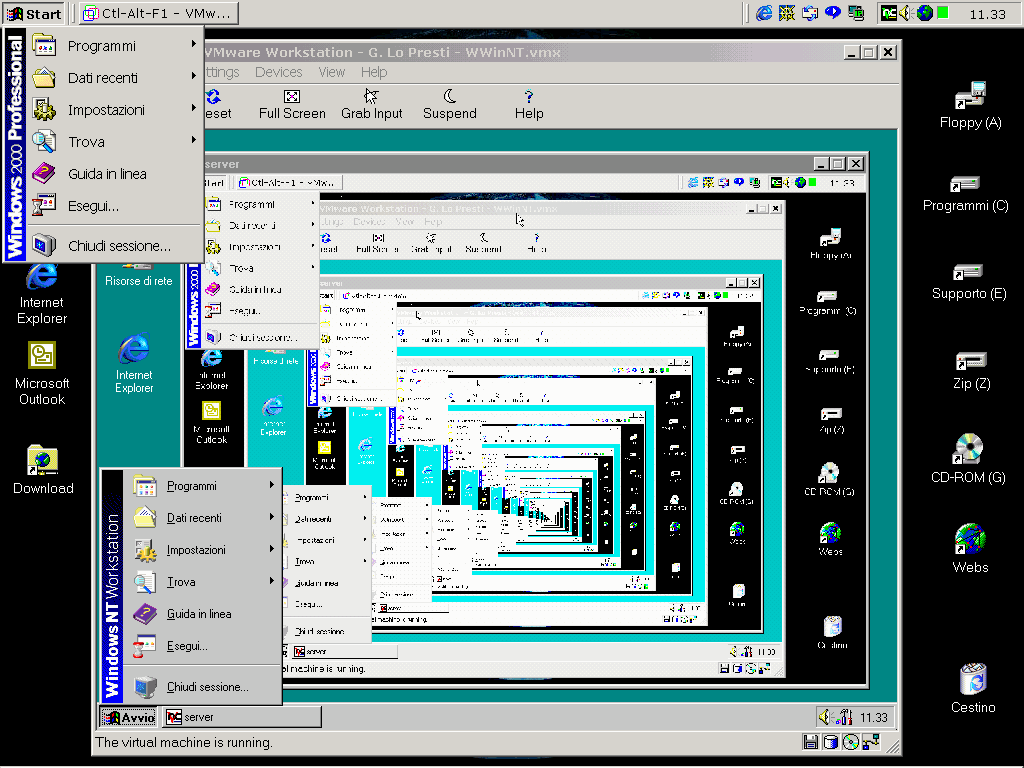Screen dimensions: 1024x768
Task: Open Programmi in Windows 2000 Start menu
Action: pyautogui.click(x=114, y=46)
